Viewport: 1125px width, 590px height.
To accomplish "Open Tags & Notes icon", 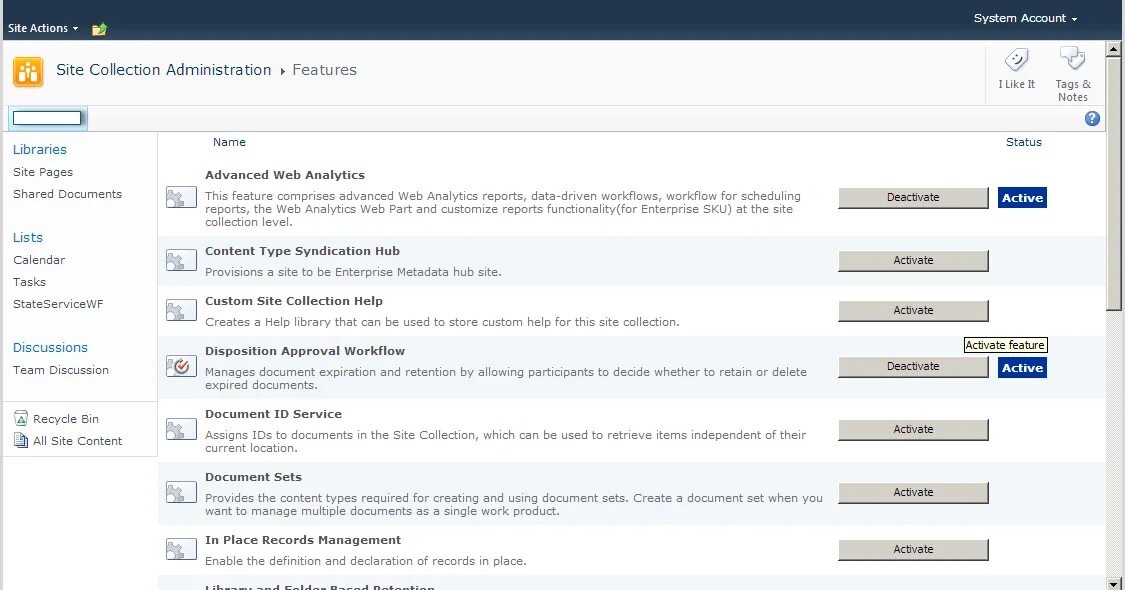I will [1072, 59].
